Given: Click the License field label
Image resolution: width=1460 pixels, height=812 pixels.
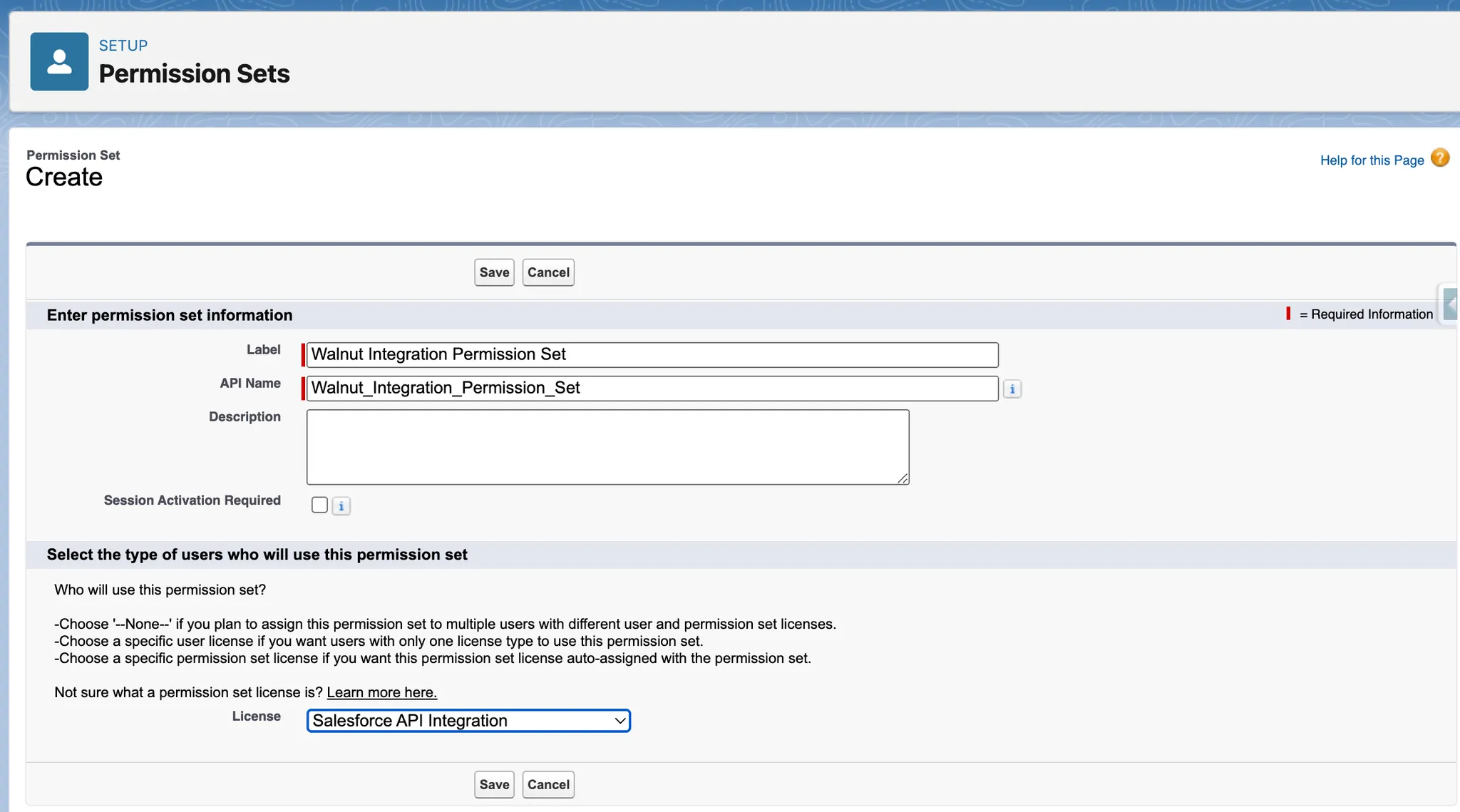Looking at the screenshot, I should (257, 716).
